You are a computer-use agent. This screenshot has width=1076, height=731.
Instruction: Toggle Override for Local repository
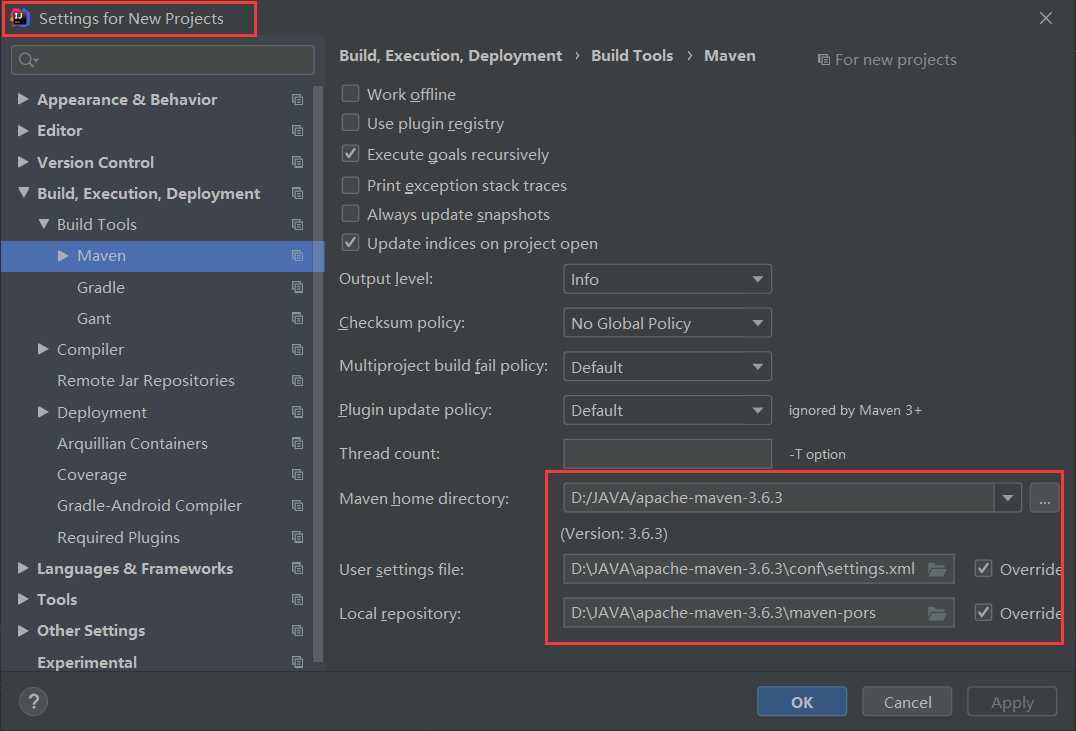point(983,612)
